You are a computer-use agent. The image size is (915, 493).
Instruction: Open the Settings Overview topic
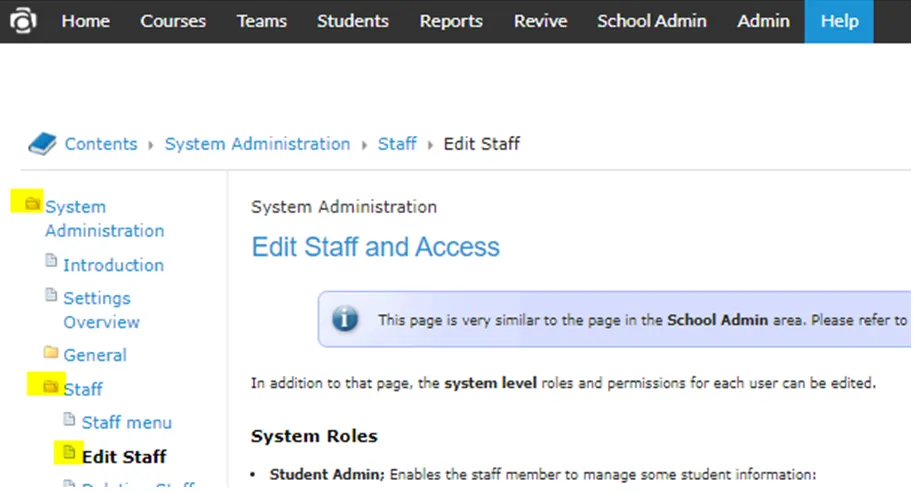102,310
